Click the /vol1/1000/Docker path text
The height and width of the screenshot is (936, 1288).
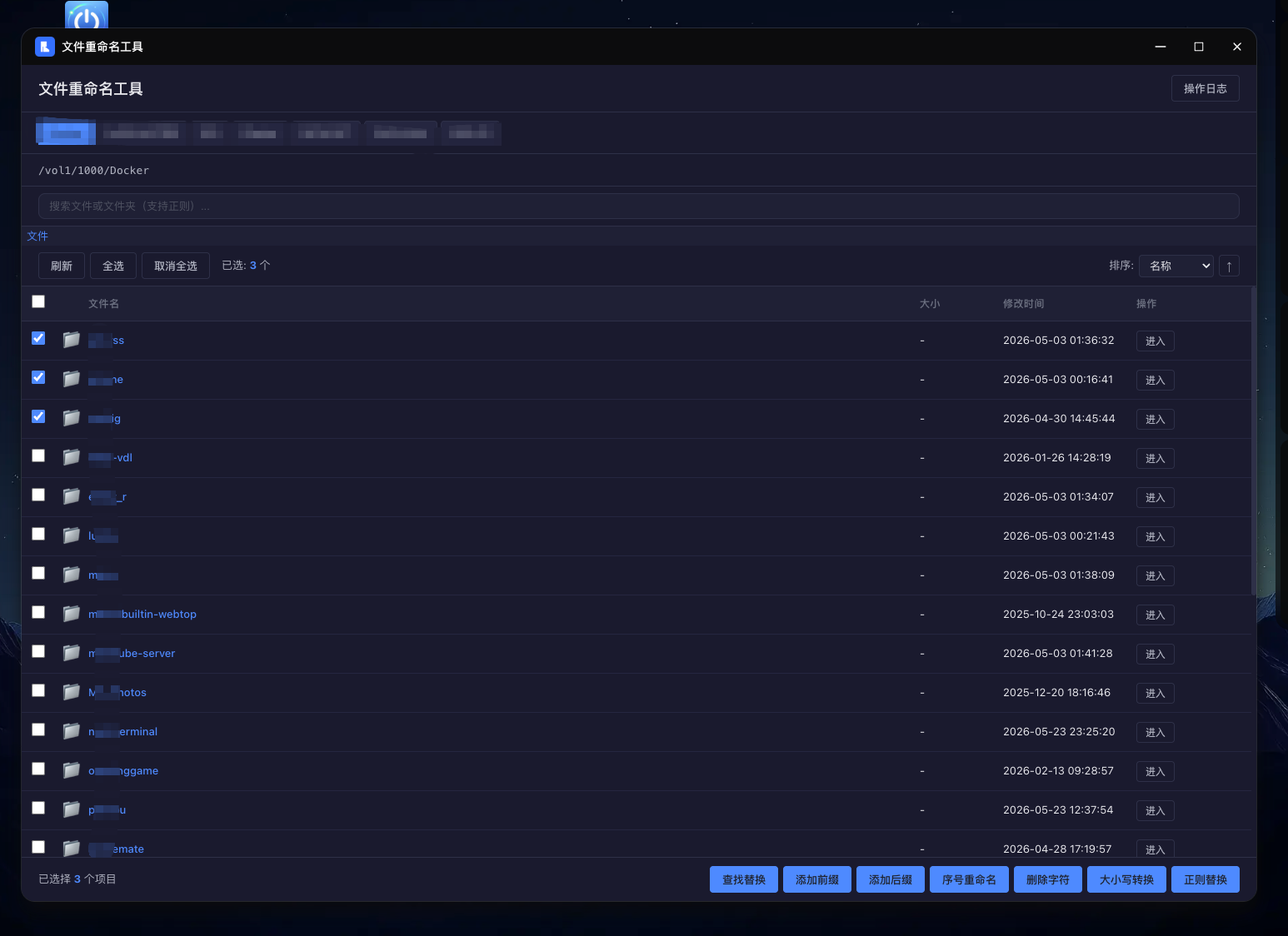click(94, 170)
